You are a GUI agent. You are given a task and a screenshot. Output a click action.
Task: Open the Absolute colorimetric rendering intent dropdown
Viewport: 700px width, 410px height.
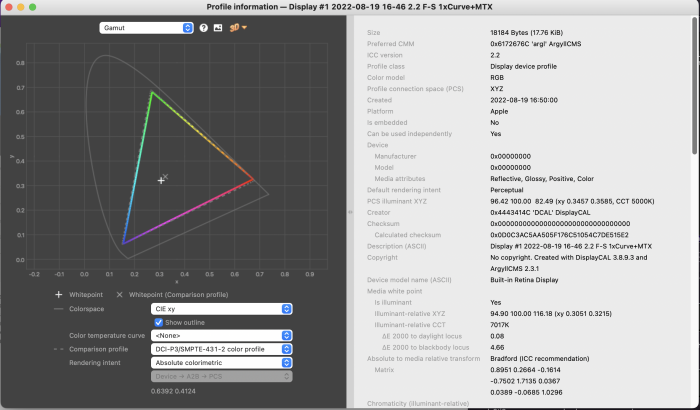click(221, 361)
